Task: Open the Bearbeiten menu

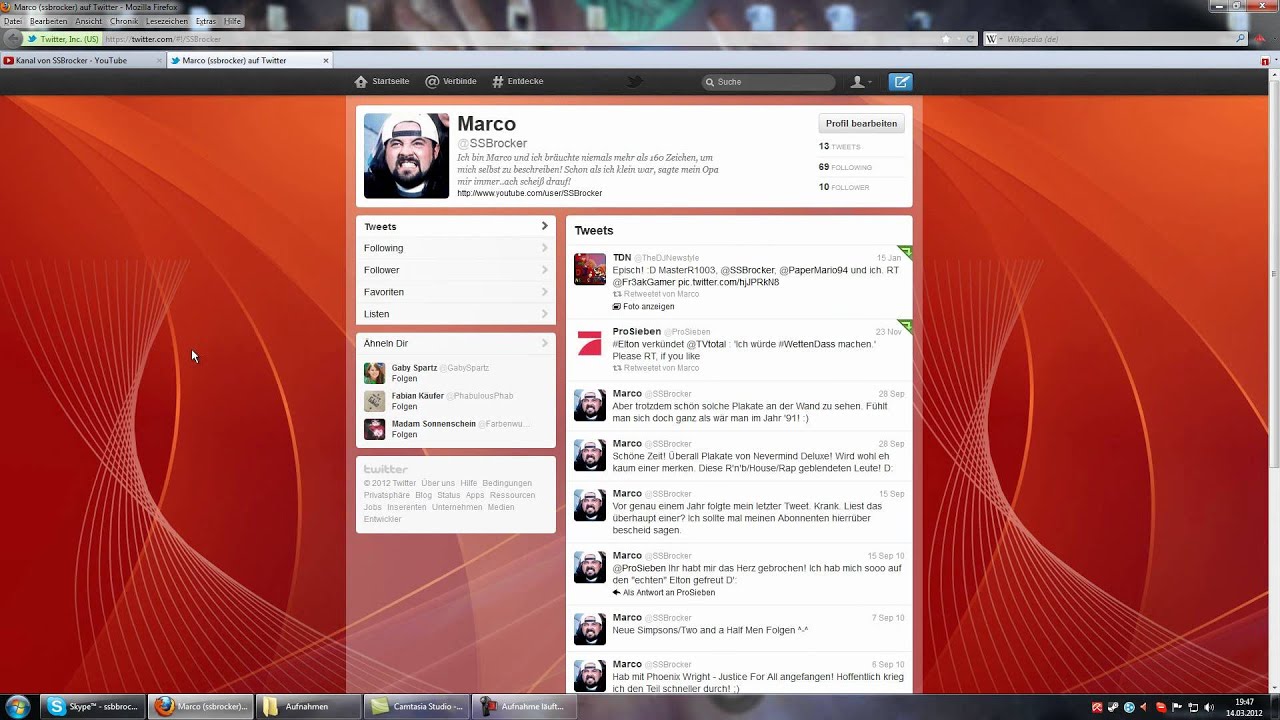Action: [x=48, y=21]
